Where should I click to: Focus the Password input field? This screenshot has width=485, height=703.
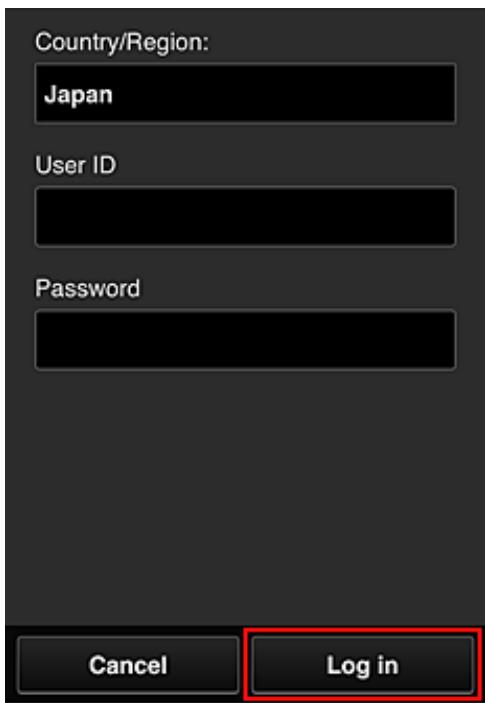click(x=246, y=339)
